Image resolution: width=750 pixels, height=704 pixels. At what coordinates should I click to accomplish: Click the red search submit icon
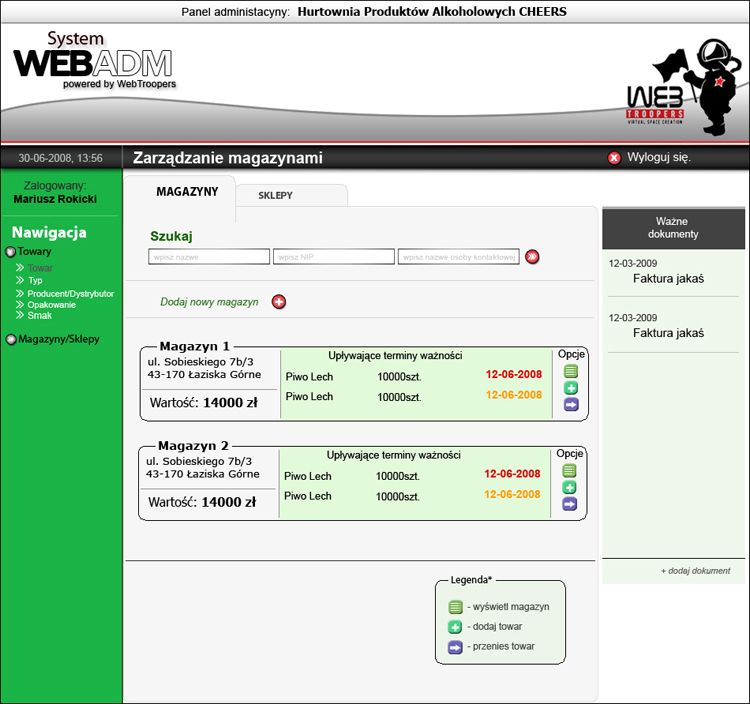click(533, 257)
